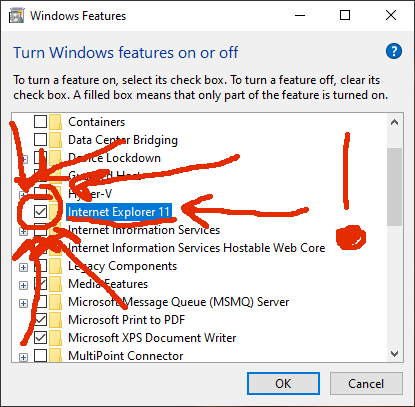
Task: Click the scrollbar down arrow
Action: (x=394, y=354)
